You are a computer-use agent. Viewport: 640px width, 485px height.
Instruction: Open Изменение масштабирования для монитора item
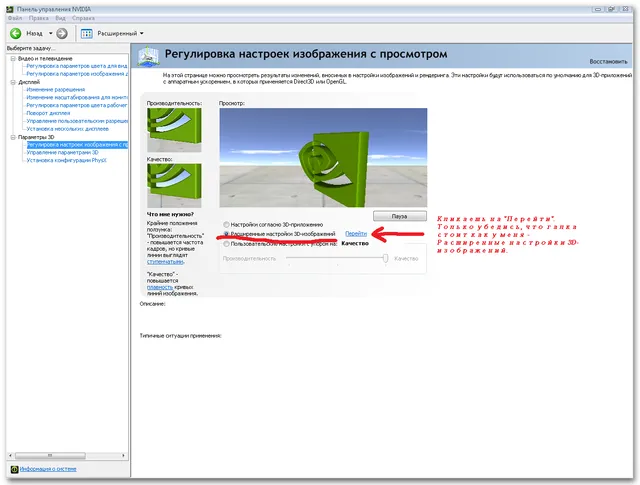[x=77, y=97]
